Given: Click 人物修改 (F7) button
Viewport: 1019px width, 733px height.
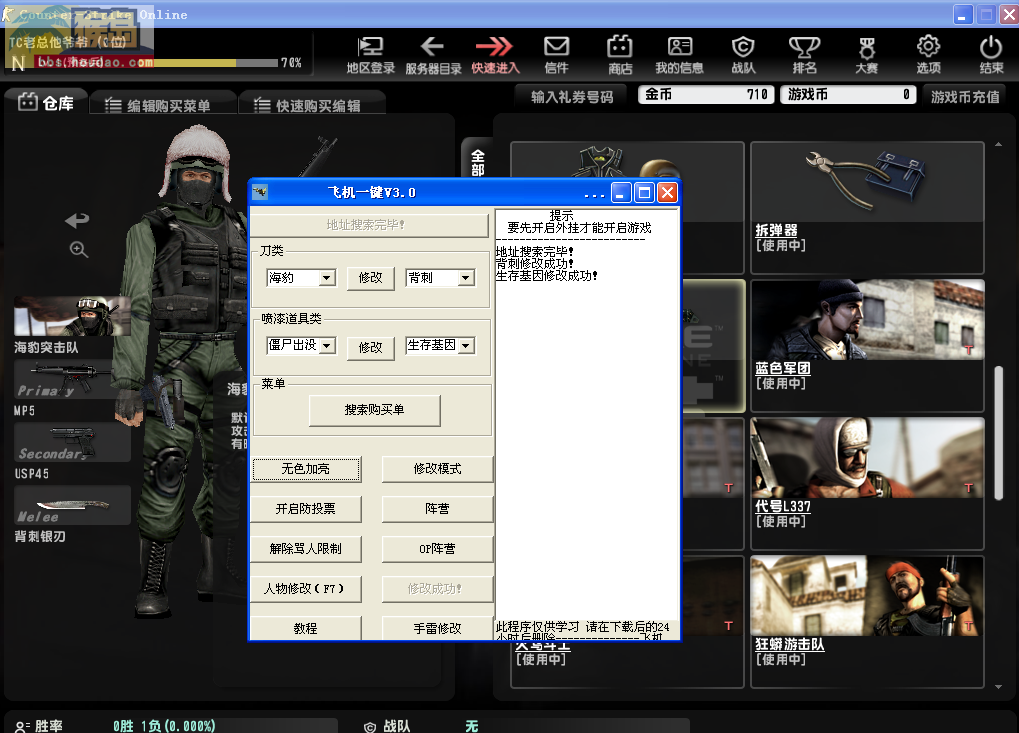Looking at the screenshot, I should point(305,589).
